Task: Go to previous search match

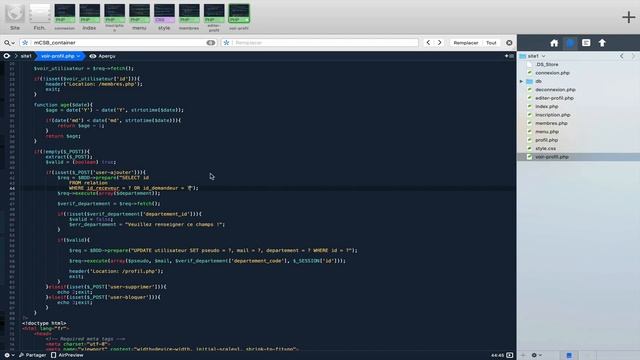Action: pos(428,42)
